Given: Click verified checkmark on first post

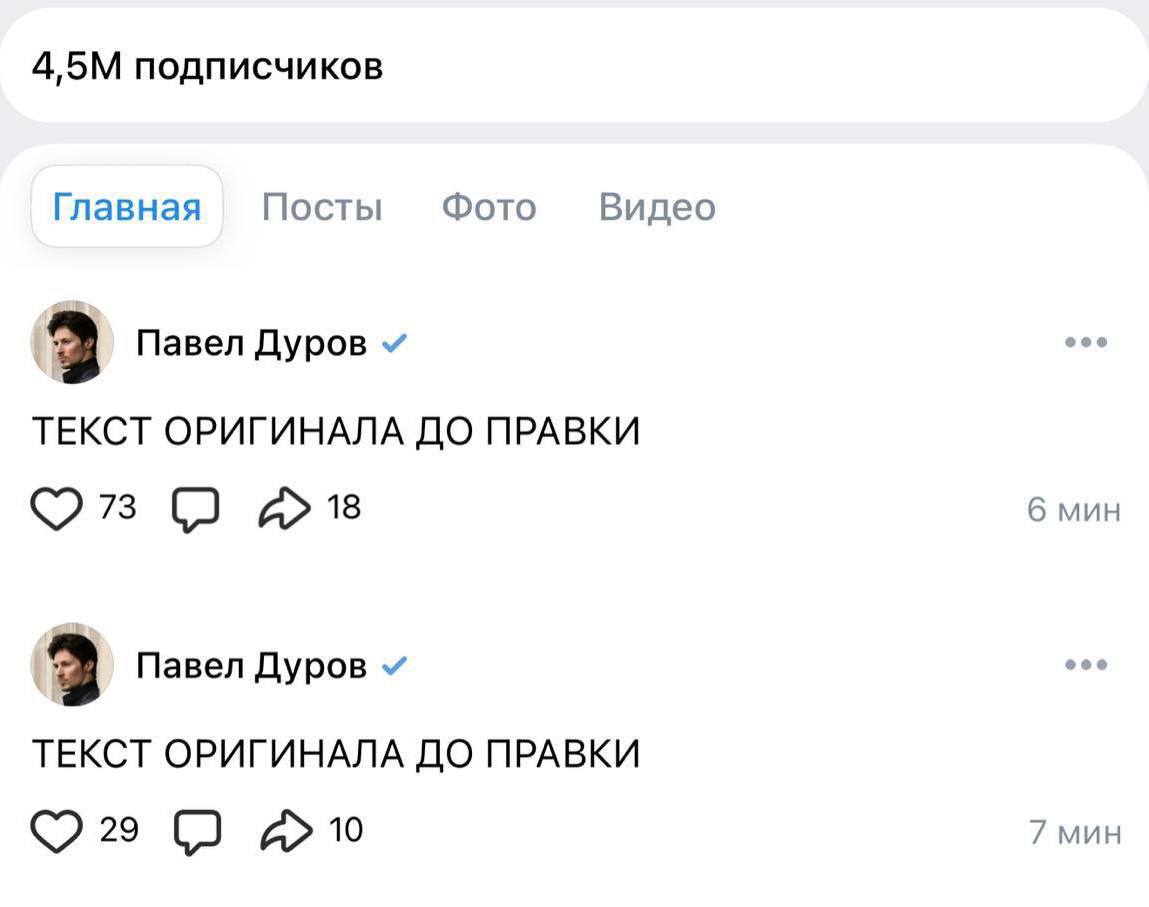Looking at the screenshot, I should click(x=394, y=343).
